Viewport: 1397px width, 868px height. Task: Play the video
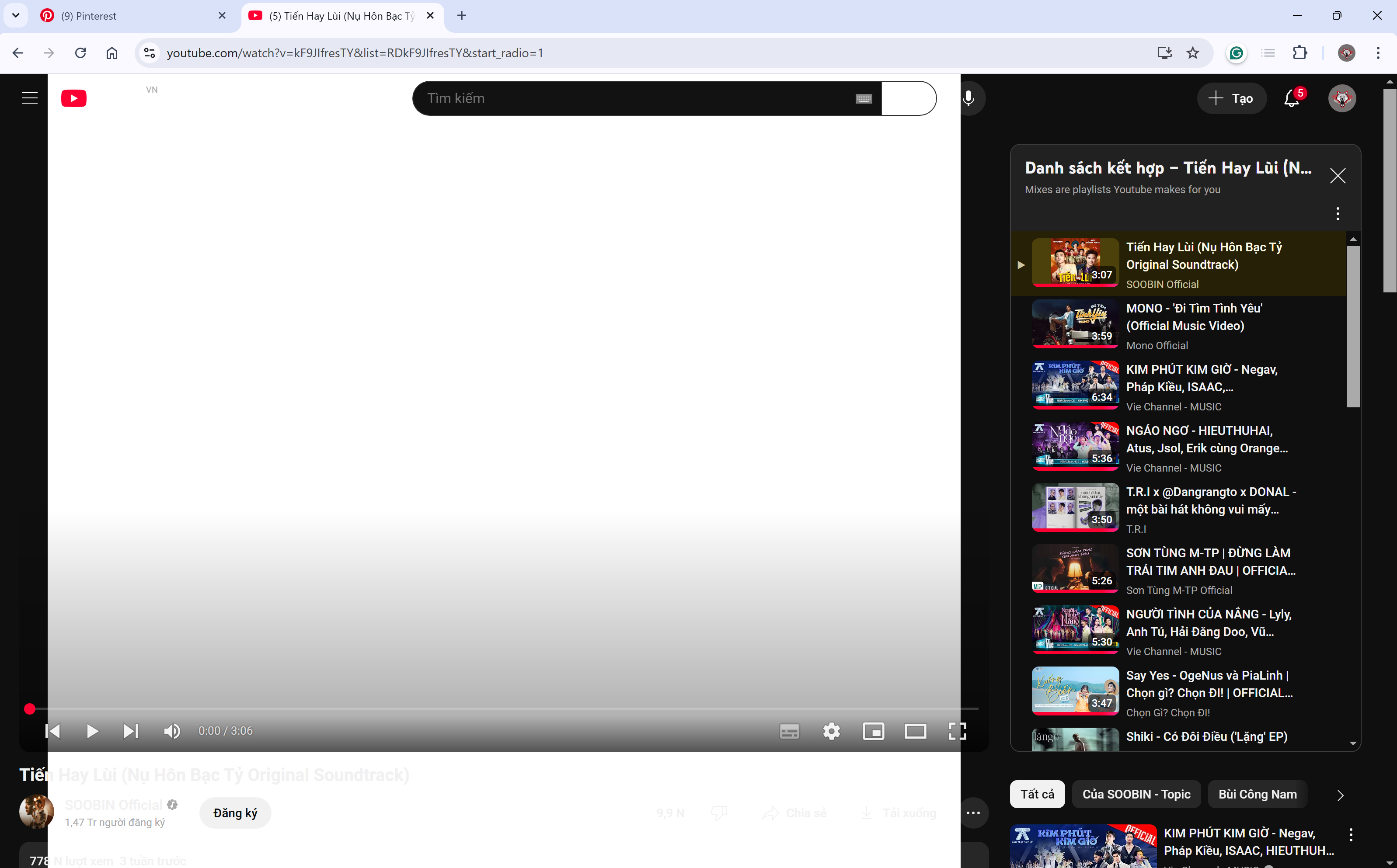[92, 731]
